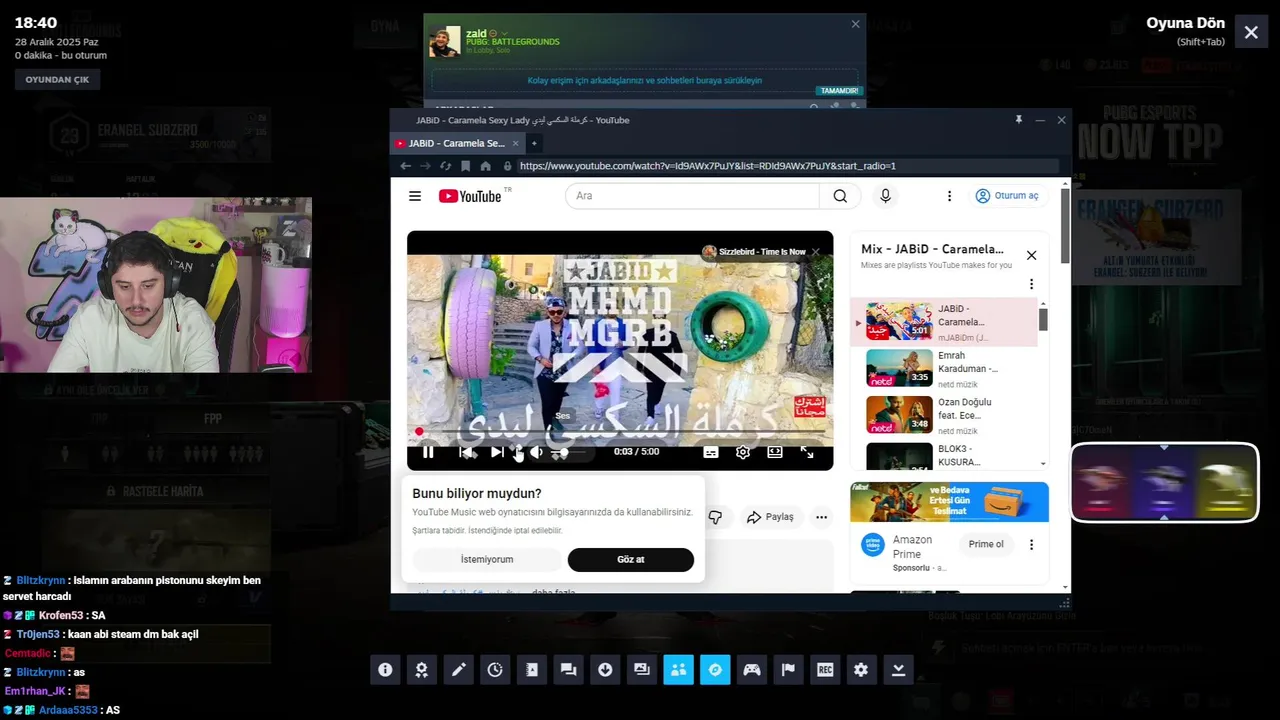This screenshot has width=1280, height=720.
Task: Seek on the video progress bar
Action: point(620,432)
